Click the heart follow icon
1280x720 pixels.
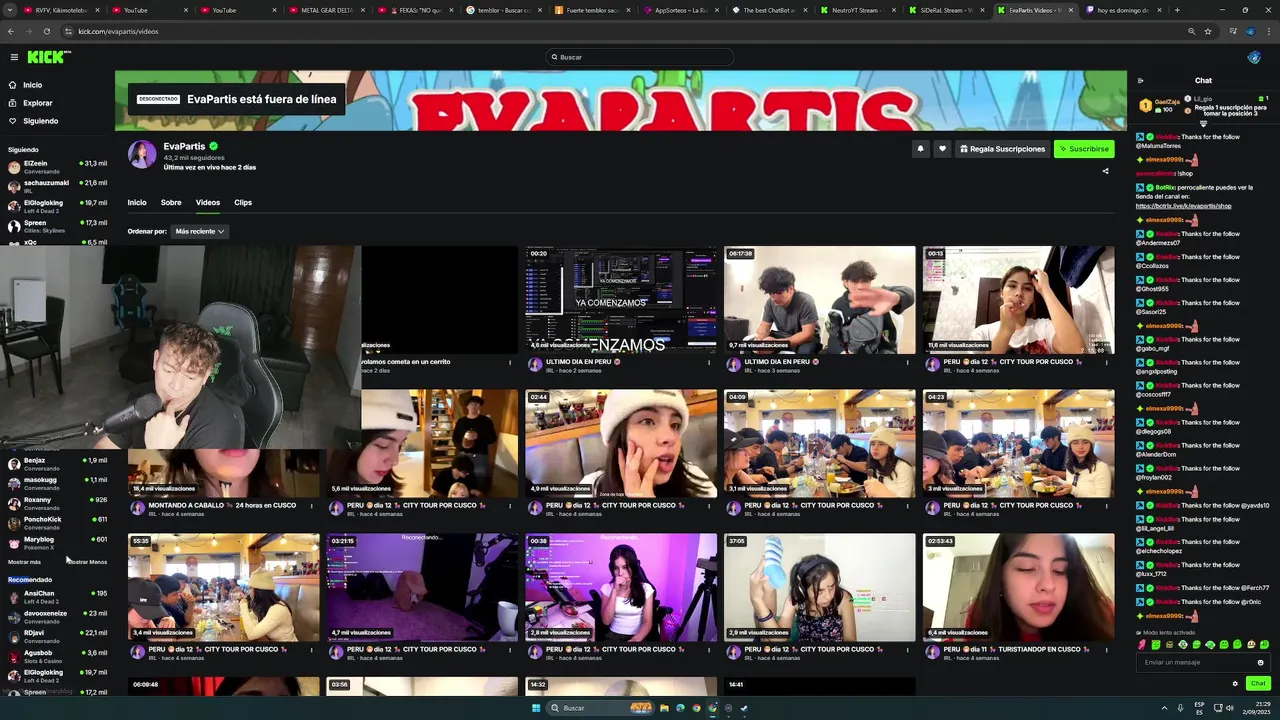(x=942, y=149)
